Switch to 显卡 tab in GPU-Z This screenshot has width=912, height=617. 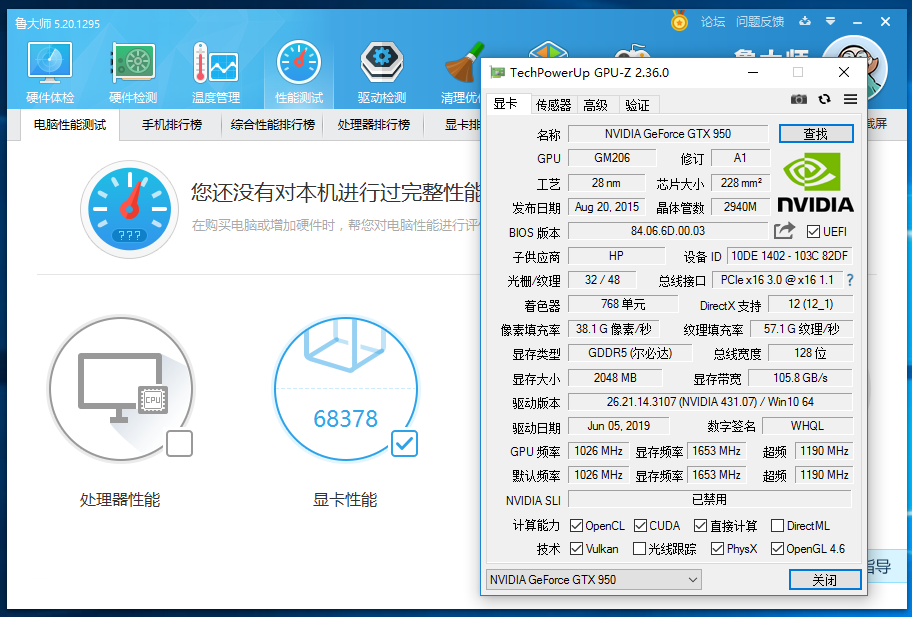(507, 104)
